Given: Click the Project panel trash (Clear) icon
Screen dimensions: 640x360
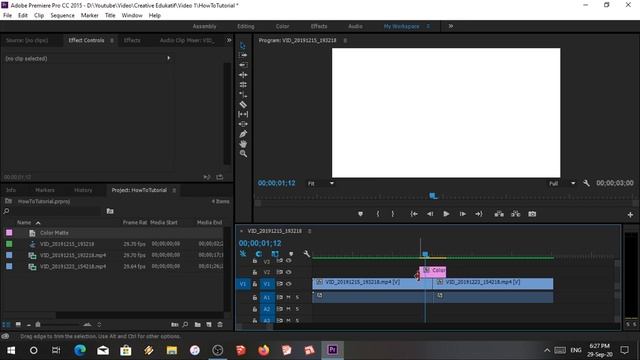Looking at the screenshot, I should coord(220,324).
